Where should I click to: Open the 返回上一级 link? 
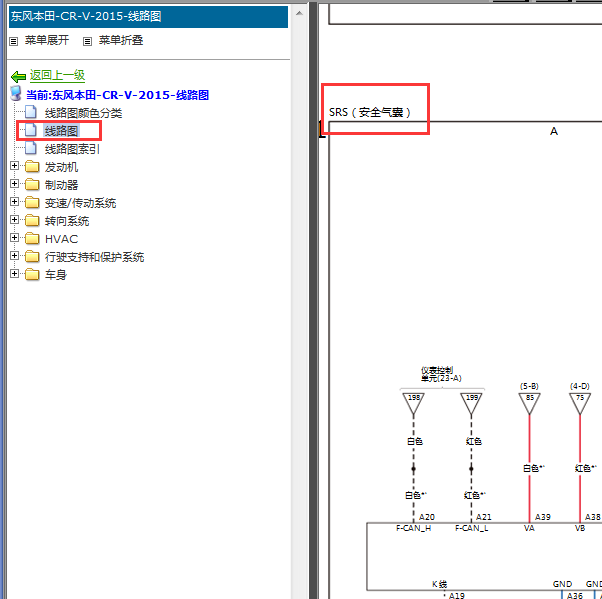point(57,75)
